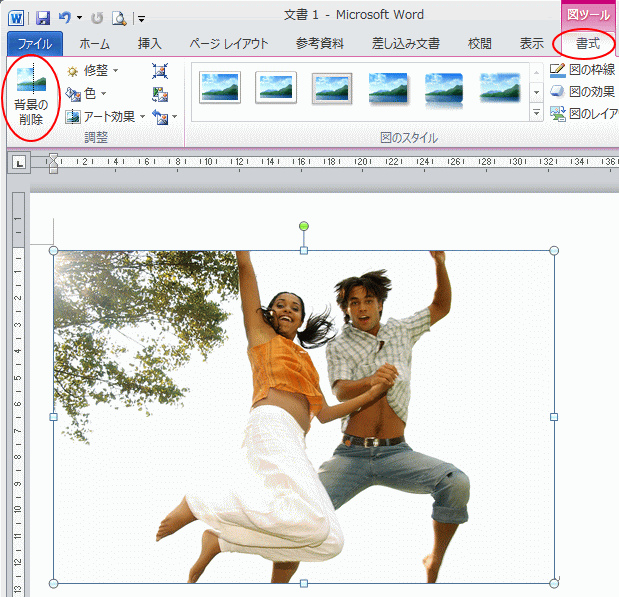This screenshot has height=597, width=619.
Task: Click the top-left corner sizing handle
Action: coord(53,250)
